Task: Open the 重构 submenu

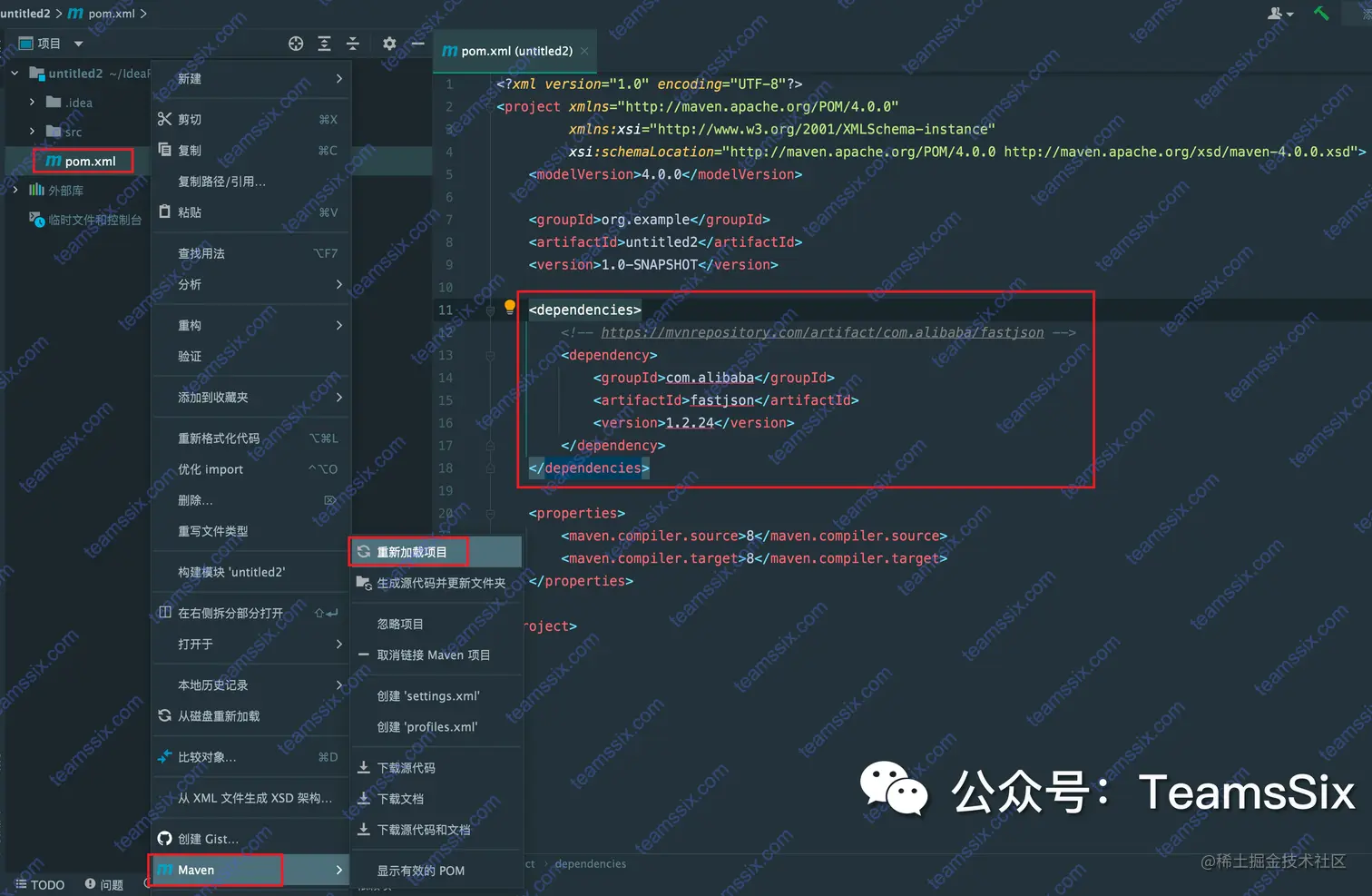Action: (250, 325)
